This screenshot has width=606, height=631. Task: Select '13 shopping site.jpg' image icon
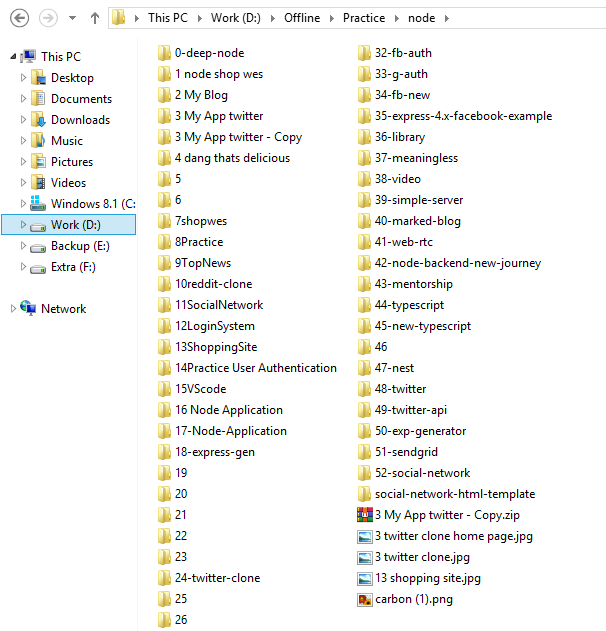click(365, 578)
